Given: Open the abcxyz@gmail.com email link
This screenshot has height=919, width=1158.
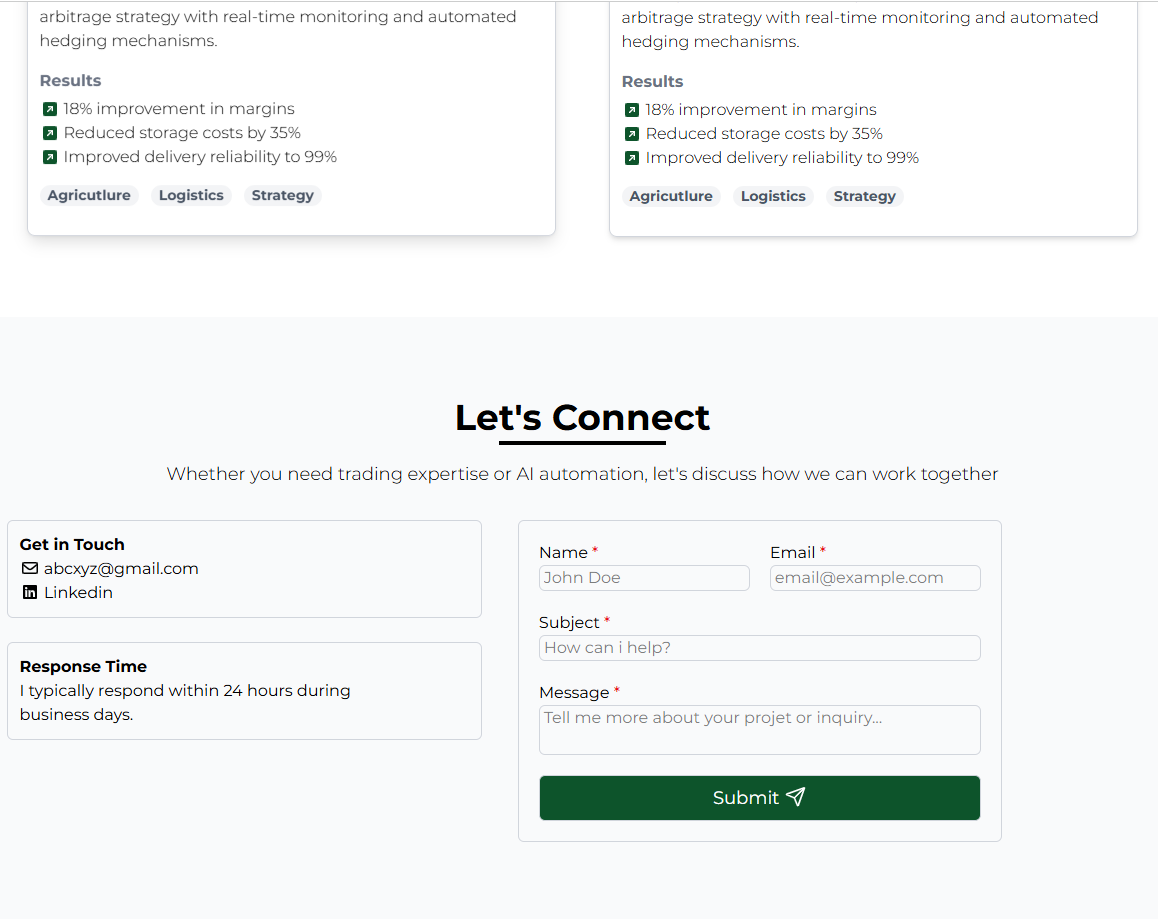Looking at the screenshot, I should [121, 569].
